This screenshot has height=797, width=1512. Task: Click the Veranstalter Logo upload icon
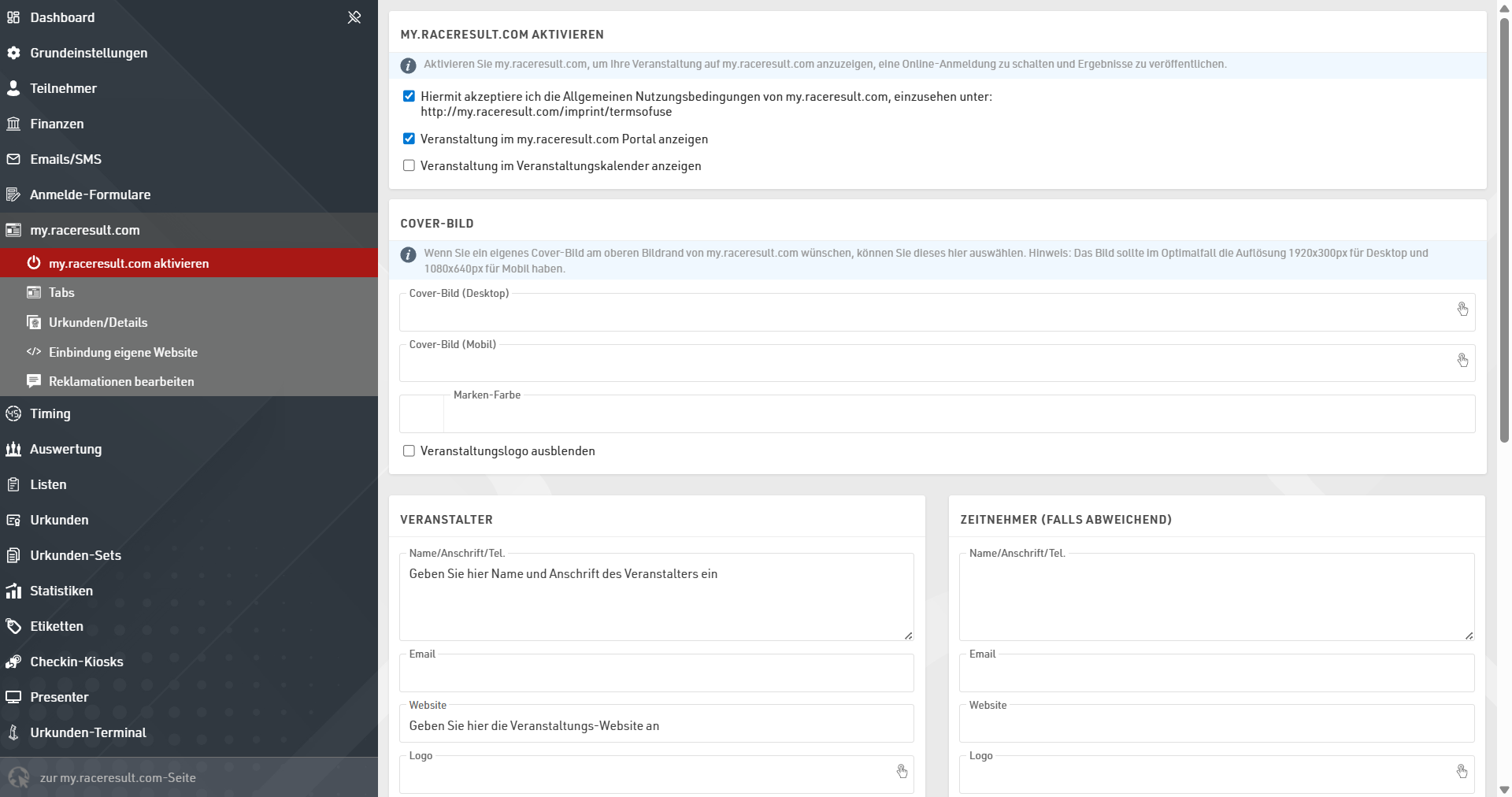[x=902, y=772]
